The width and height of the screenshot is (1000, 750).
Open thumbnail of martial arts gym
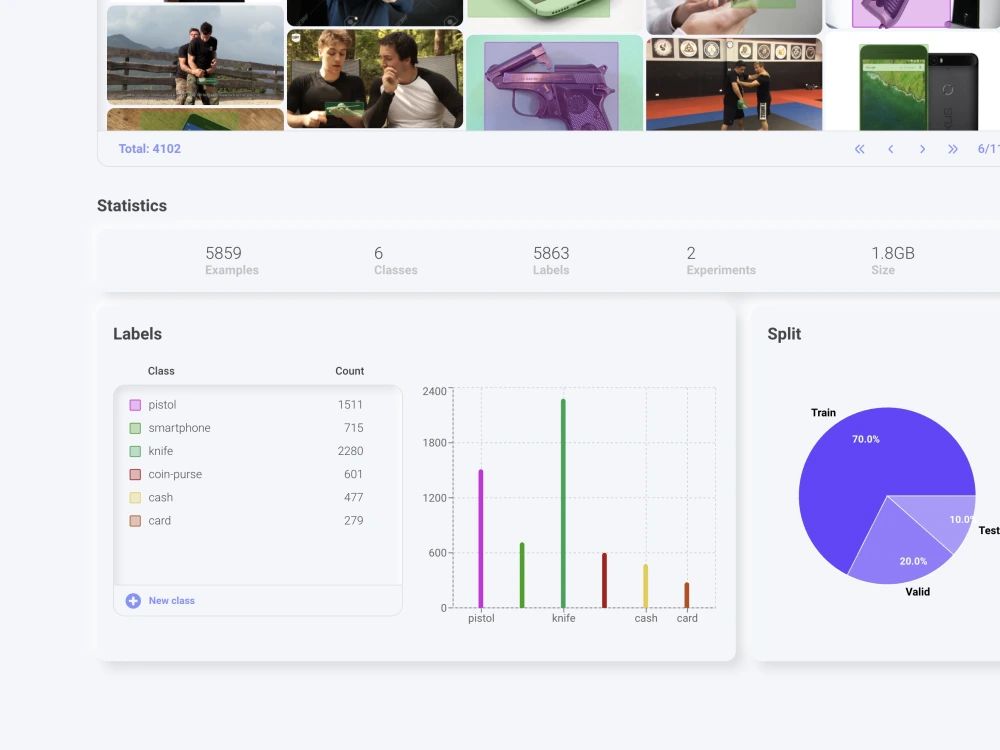tap(734, 84)
